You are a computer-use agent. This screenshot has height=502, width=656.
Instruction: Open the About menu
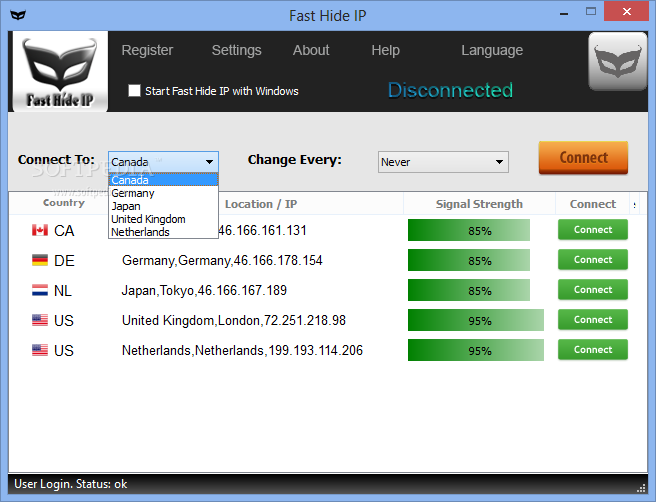click(311, 50)
